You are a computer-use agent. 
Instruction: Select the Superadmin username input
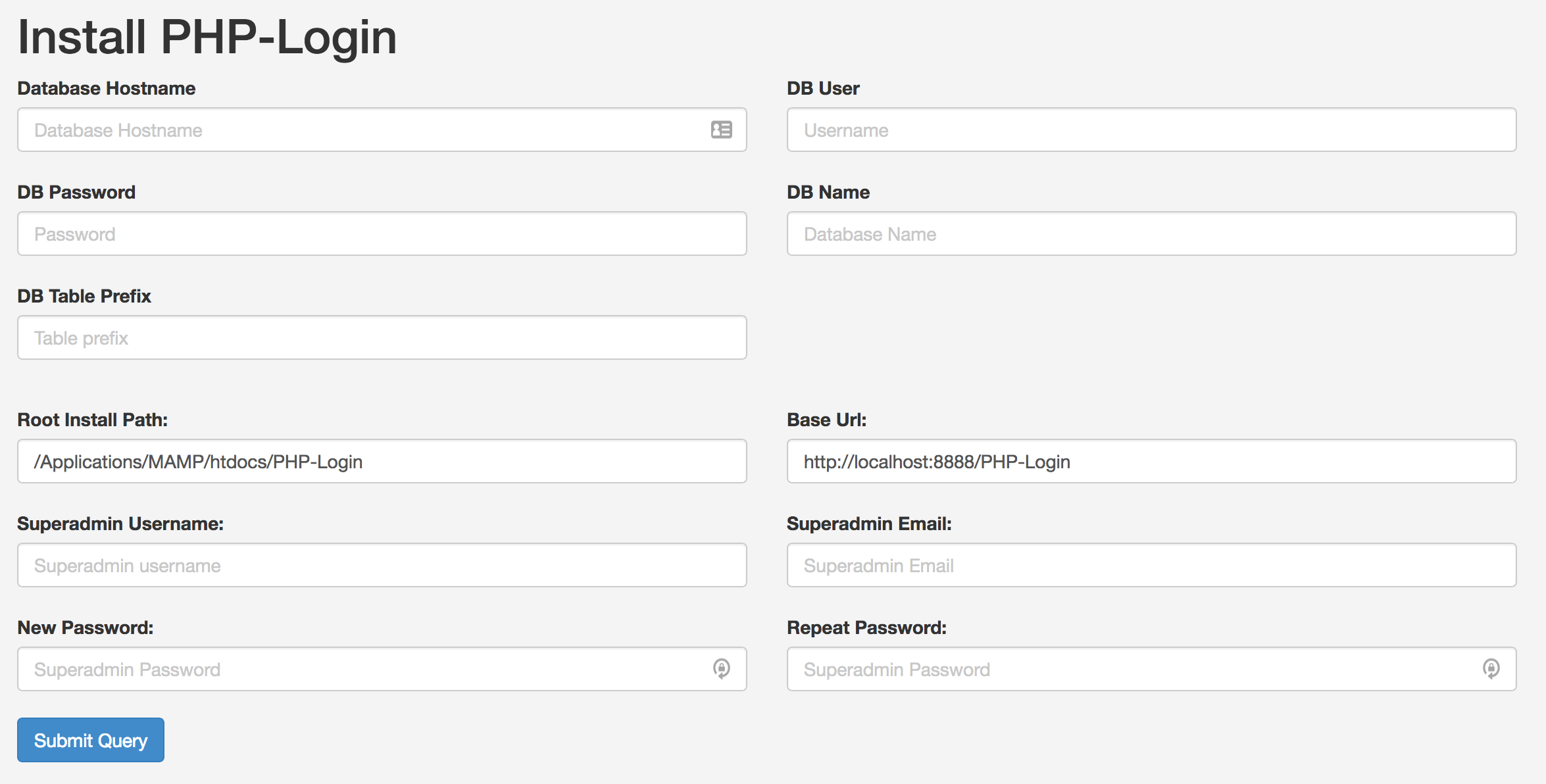[382, 565]
